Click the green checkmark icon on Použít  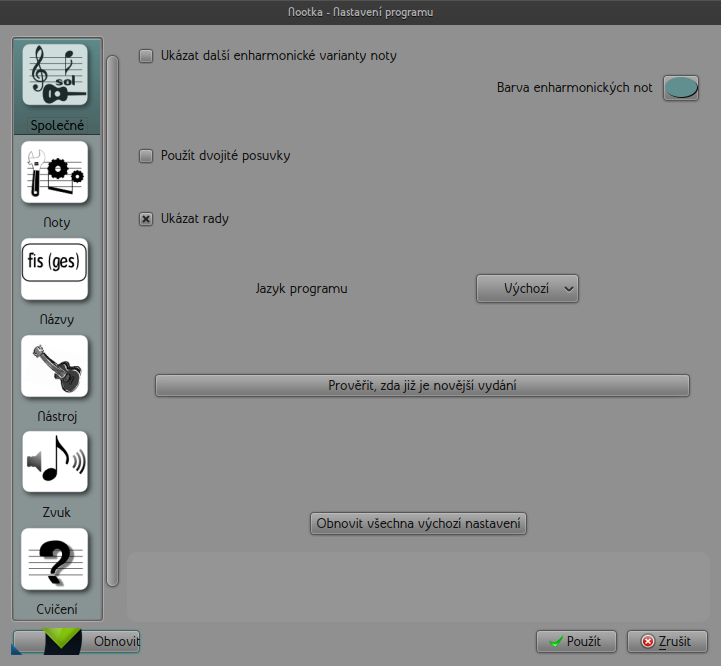556,641
